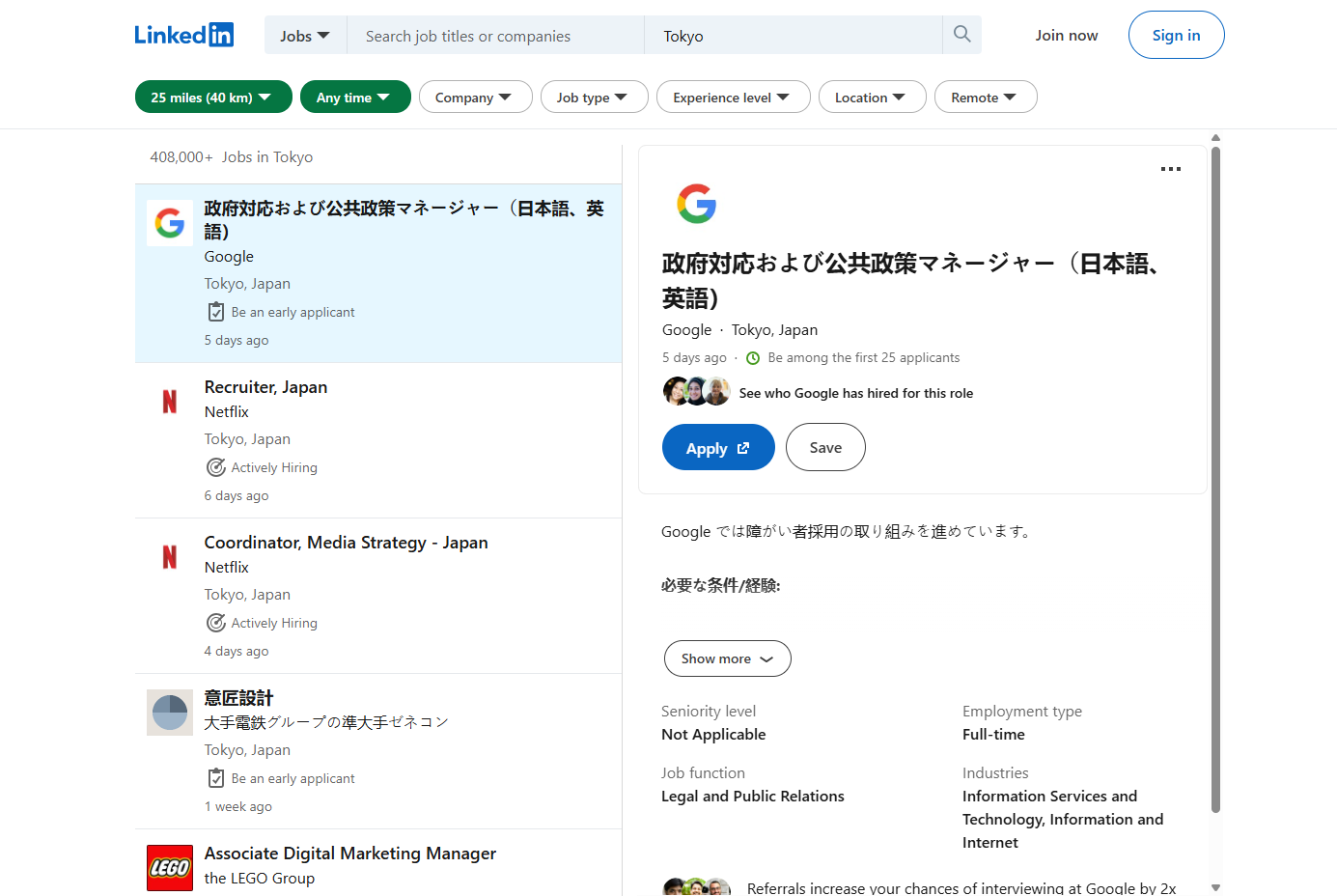Click the Google company link in detail pane
1337x896 pixels.
point(686,330)
